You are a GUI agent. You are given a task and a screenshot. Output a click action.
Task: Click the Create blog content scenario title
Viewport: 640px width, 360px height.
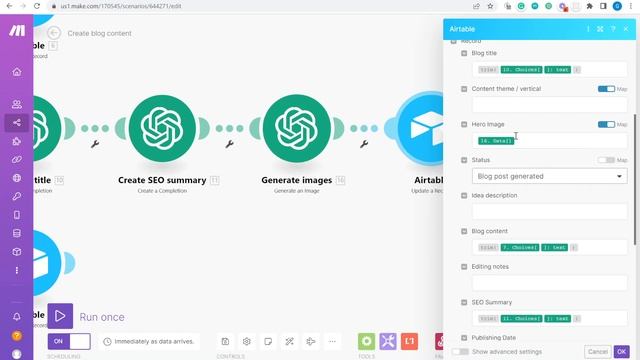(100, 33)
